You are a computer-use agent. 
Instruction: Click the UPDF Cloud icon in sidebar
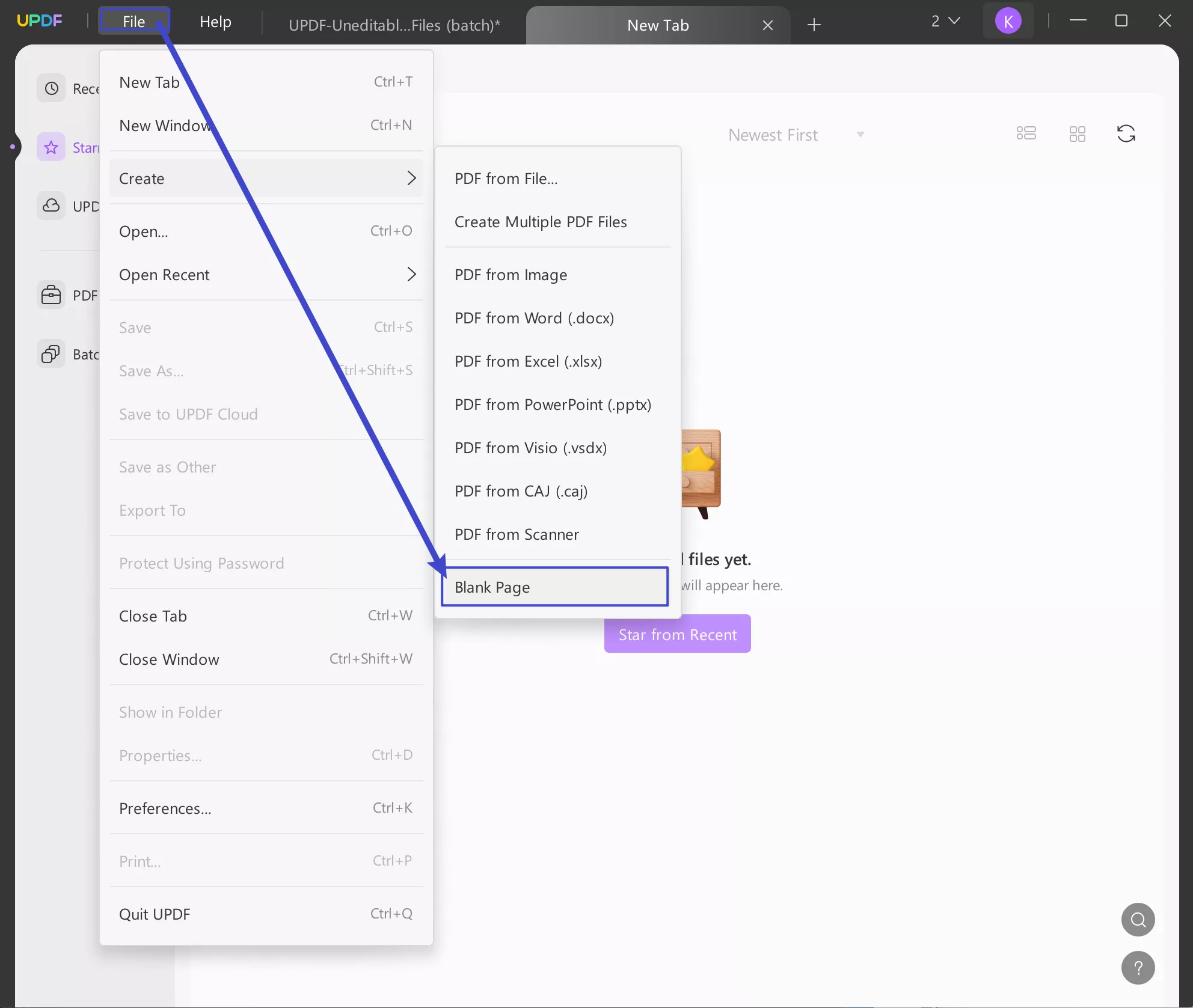point(52,206)
